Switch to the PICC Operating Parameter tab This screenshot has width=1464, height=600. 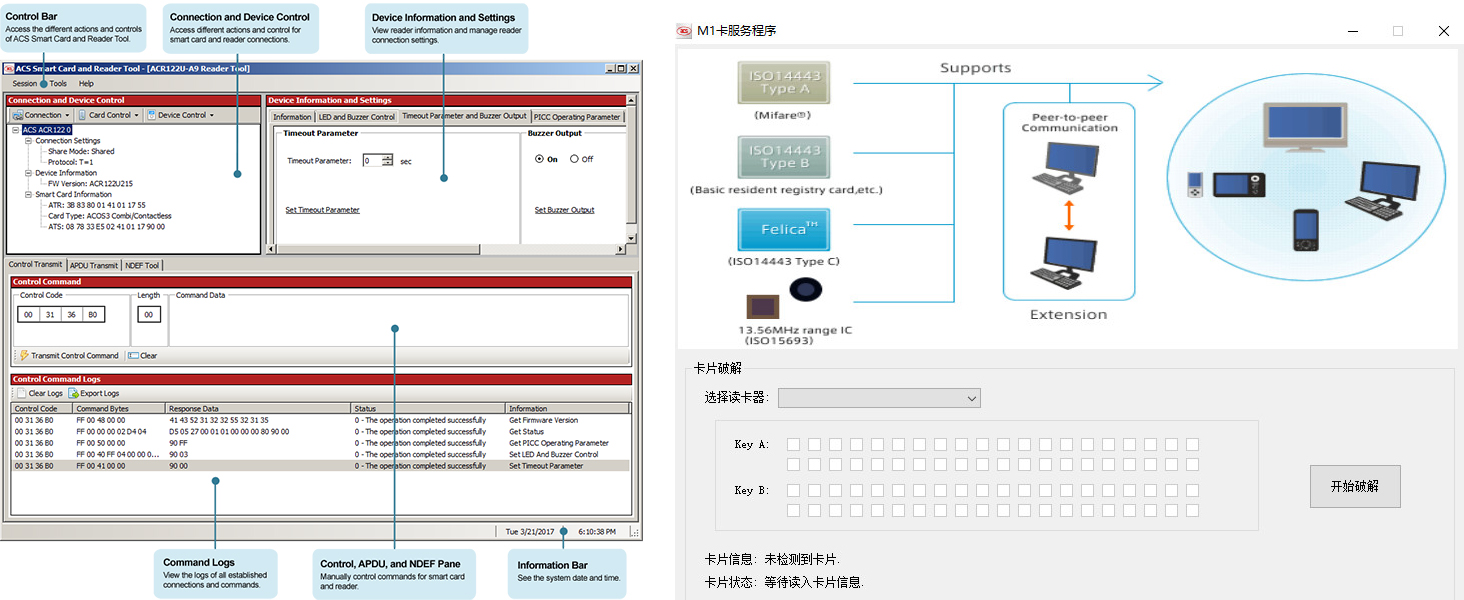[x=577, y=117]
